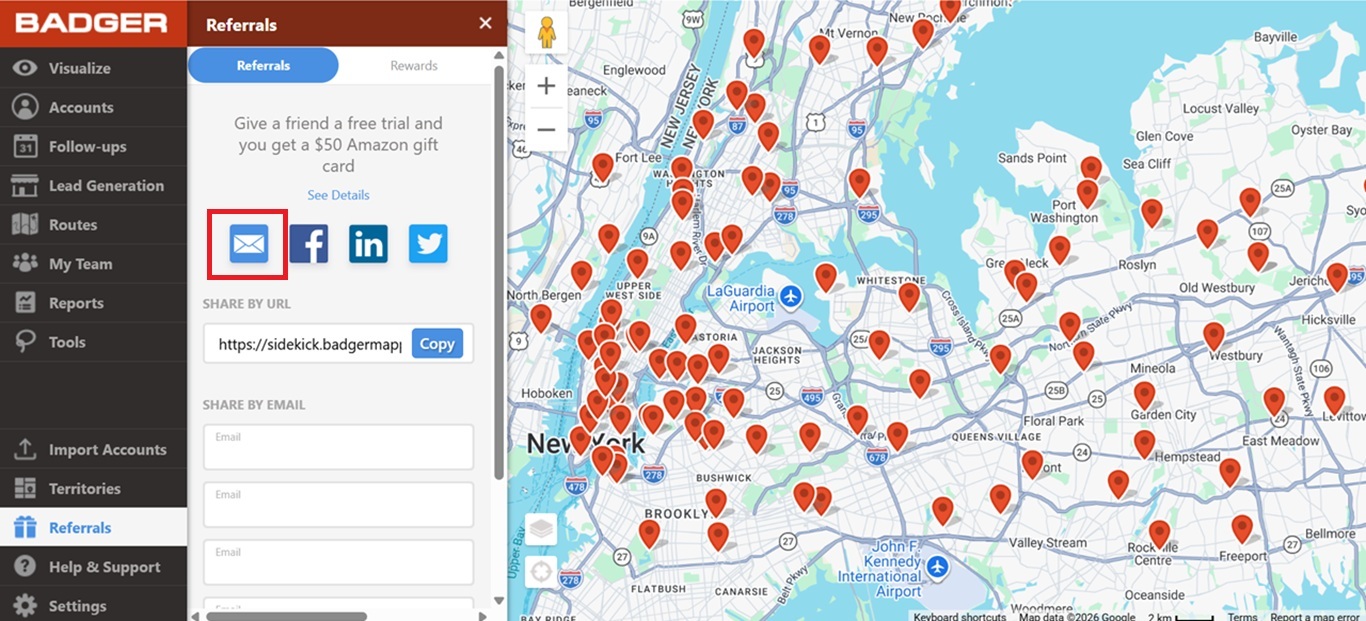Go to Lead Generation
This screenshot has width=1366, height=621.
pyautogui.click(x=93, y=185)
